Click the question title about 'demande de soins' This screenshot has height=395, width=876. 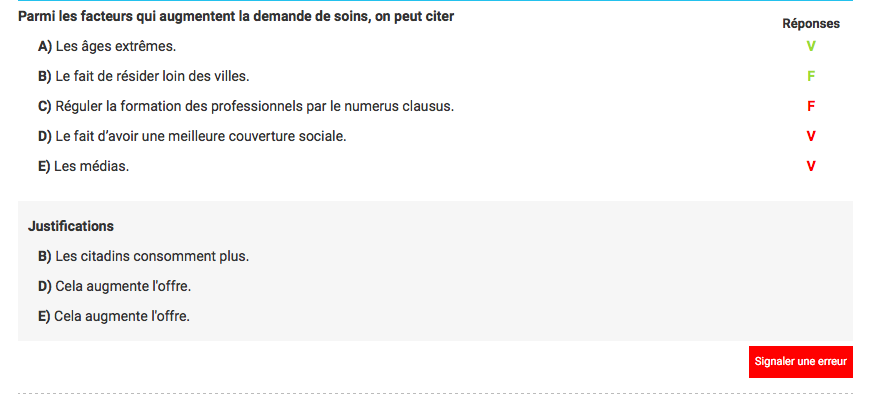pyautogui.click(x=236, y=17)
